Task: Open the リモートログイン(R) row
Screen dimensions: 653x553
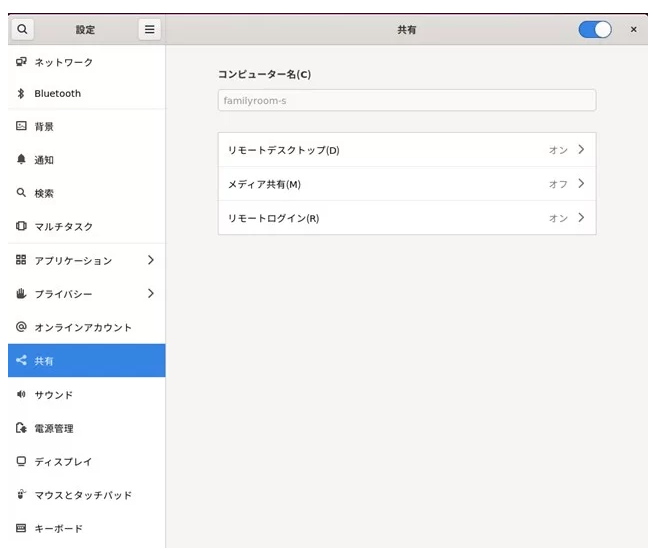Action: [407, 218]
